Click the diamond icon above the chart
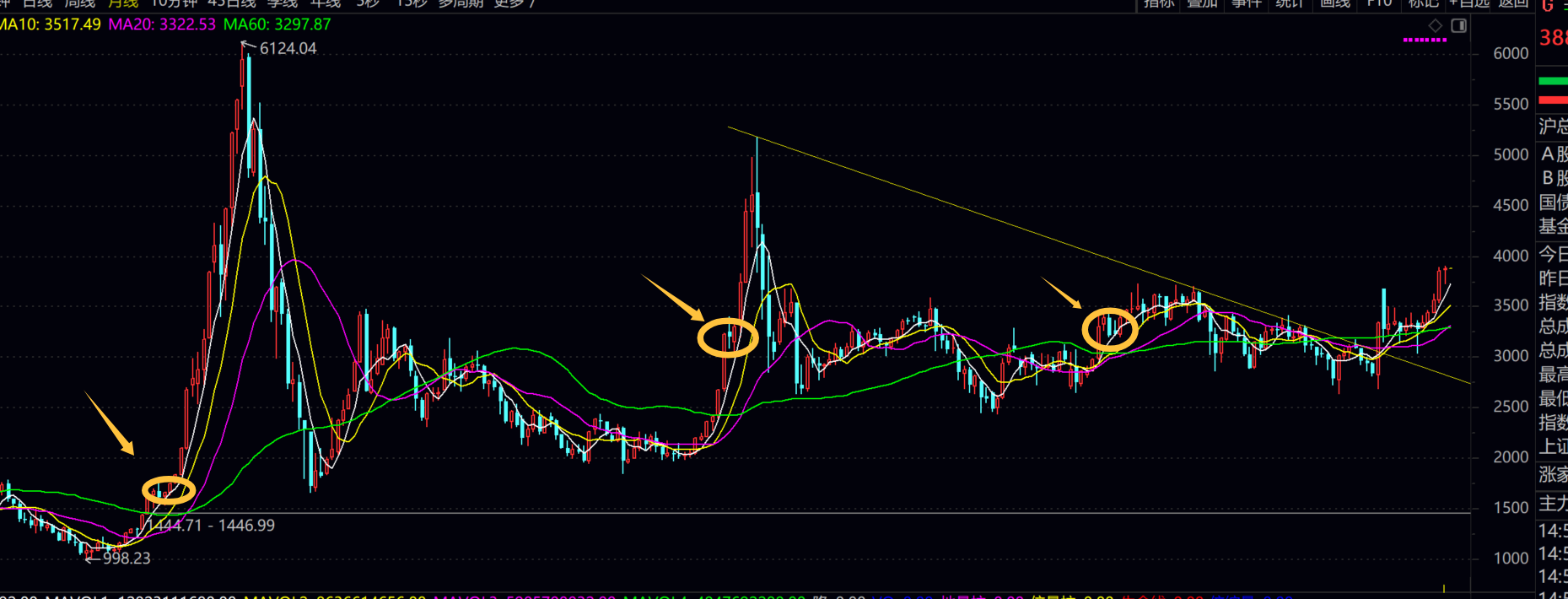This screenshot has height=599, width=1568. click(x=1436, y=25)
